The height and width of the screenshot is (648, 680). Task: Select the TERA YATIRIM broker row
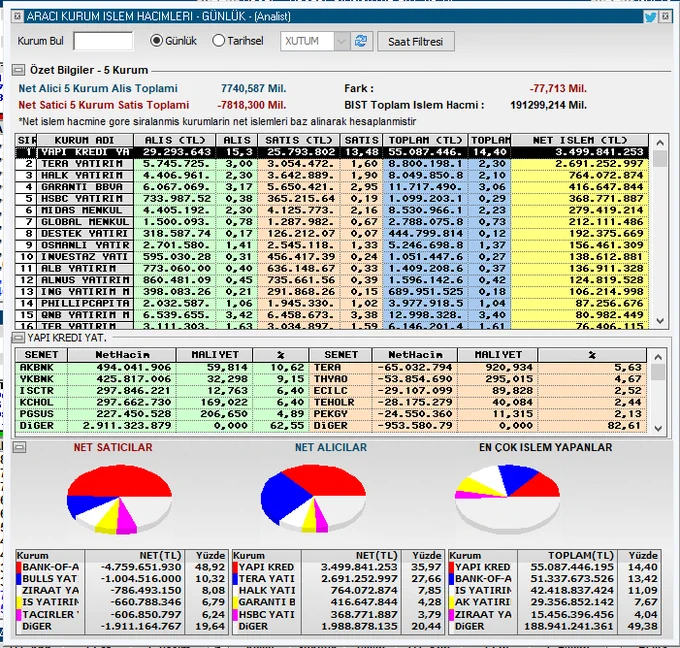click(332, 164)
